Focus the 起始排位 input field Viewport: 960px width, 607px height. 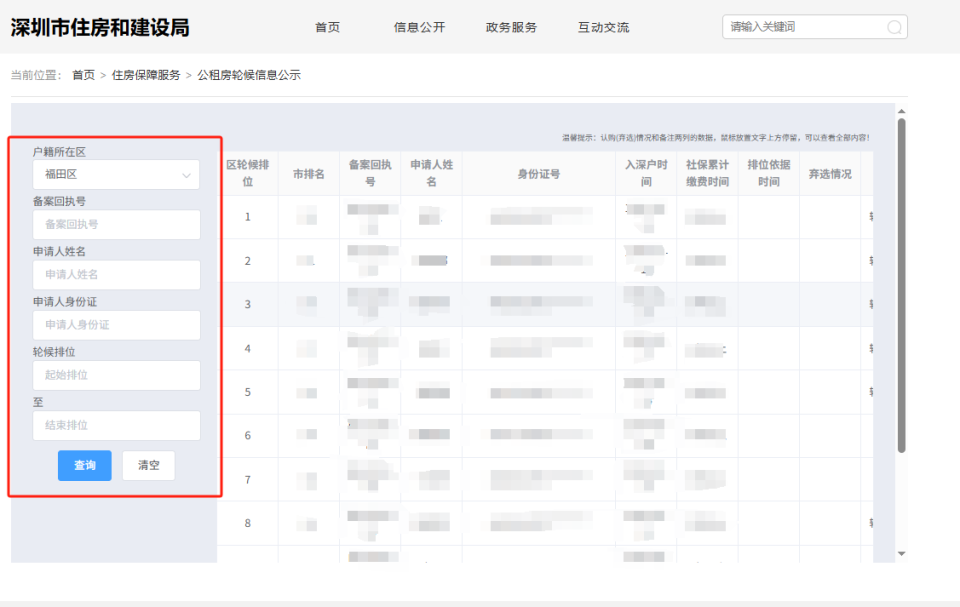point(116,375)
